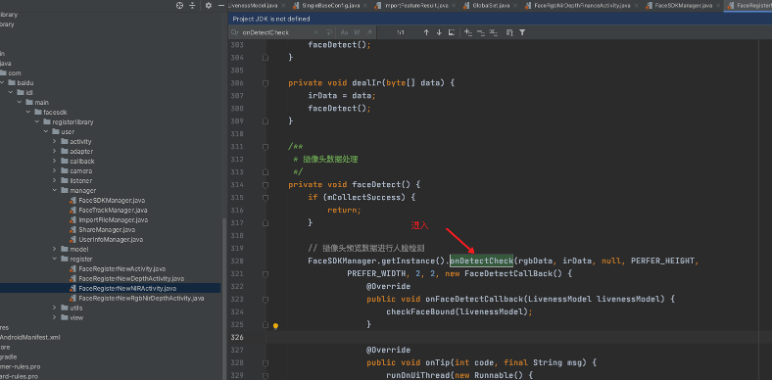The image size is (772, 380).
Task: Toggle Match Case in find bar
Action: coord(345,32)
